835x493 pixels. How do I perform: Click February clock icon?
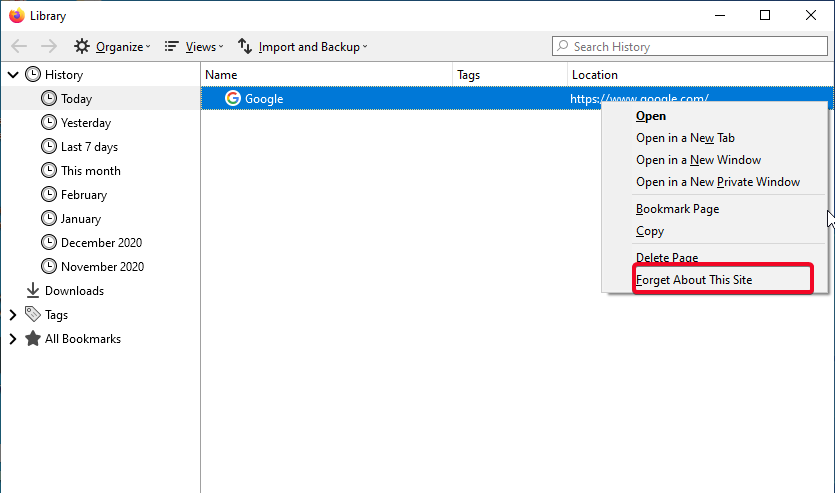pyautogui.click(x=48, y=194)
